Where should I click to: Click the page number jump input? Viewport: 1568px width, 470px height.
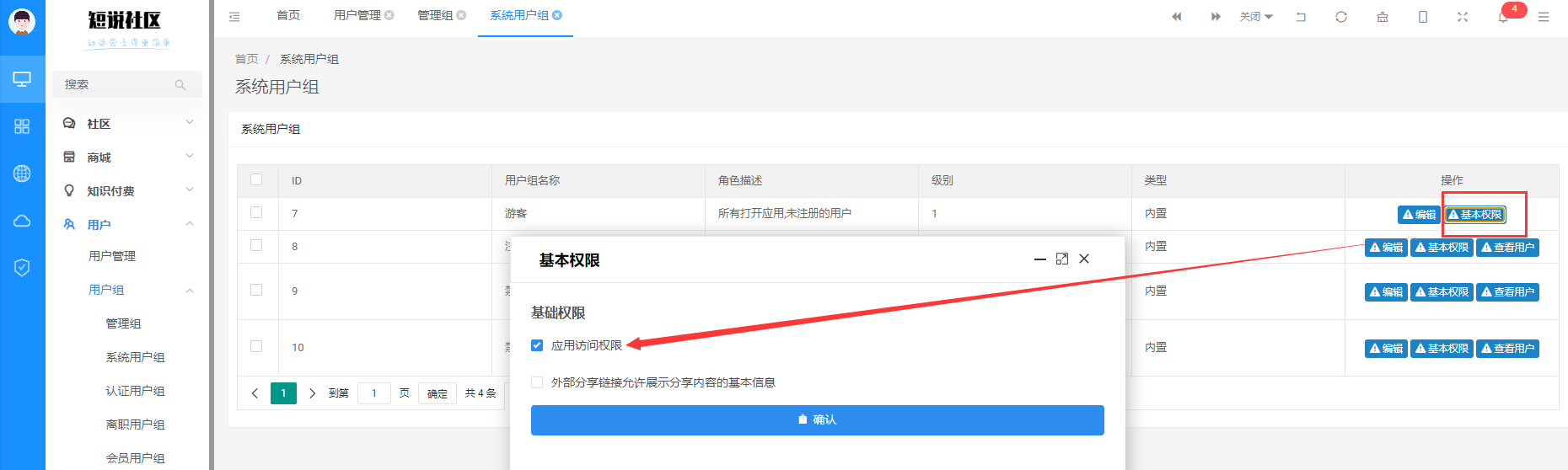374,393
